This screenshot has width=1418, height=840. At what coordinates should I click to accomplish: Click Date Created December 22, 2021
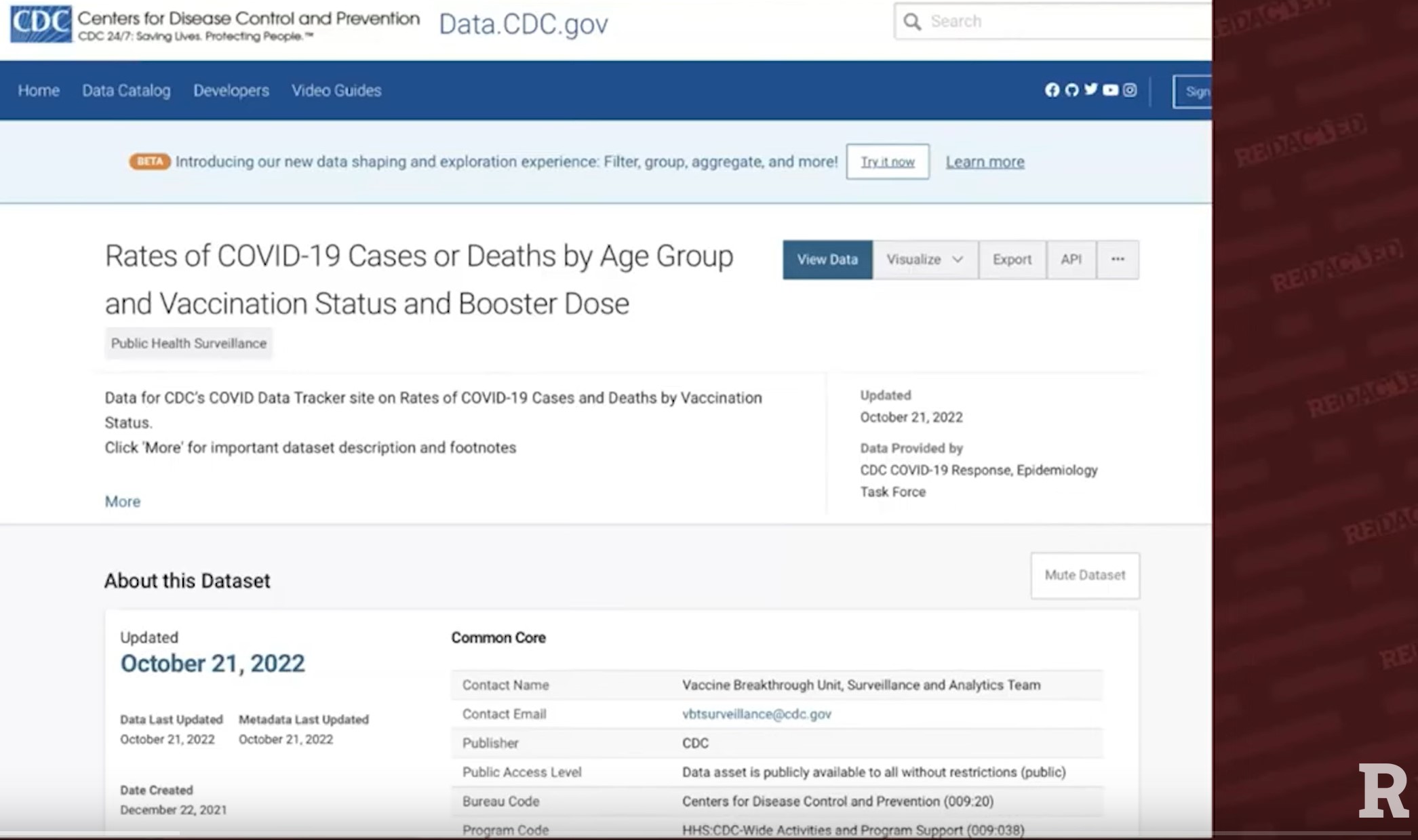click(x=174, y=810)
